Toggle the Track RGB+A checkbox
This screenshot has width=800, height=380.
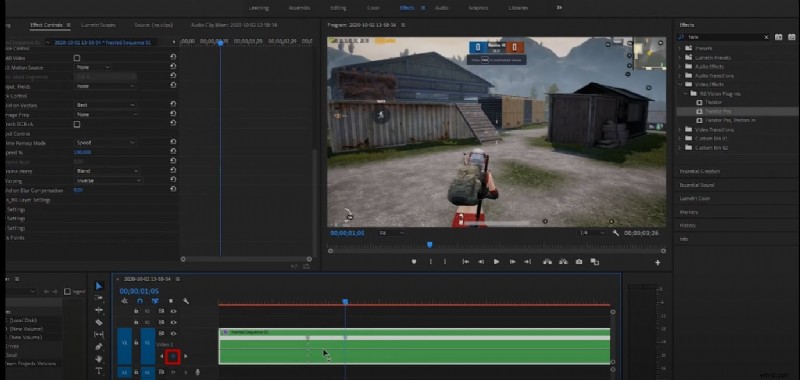pos(77,124)
